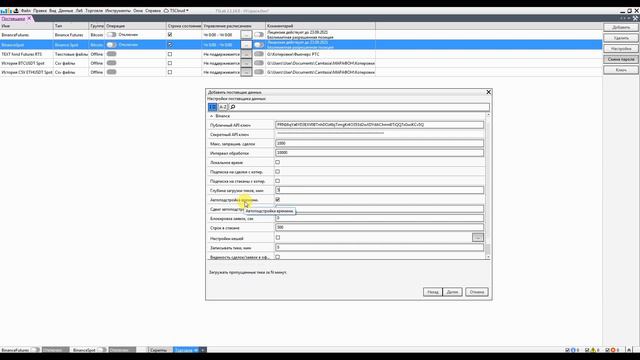This screenshot has height=360, width=640.
Task: Enable the cache settings checkbox
Action: [278, 238]
